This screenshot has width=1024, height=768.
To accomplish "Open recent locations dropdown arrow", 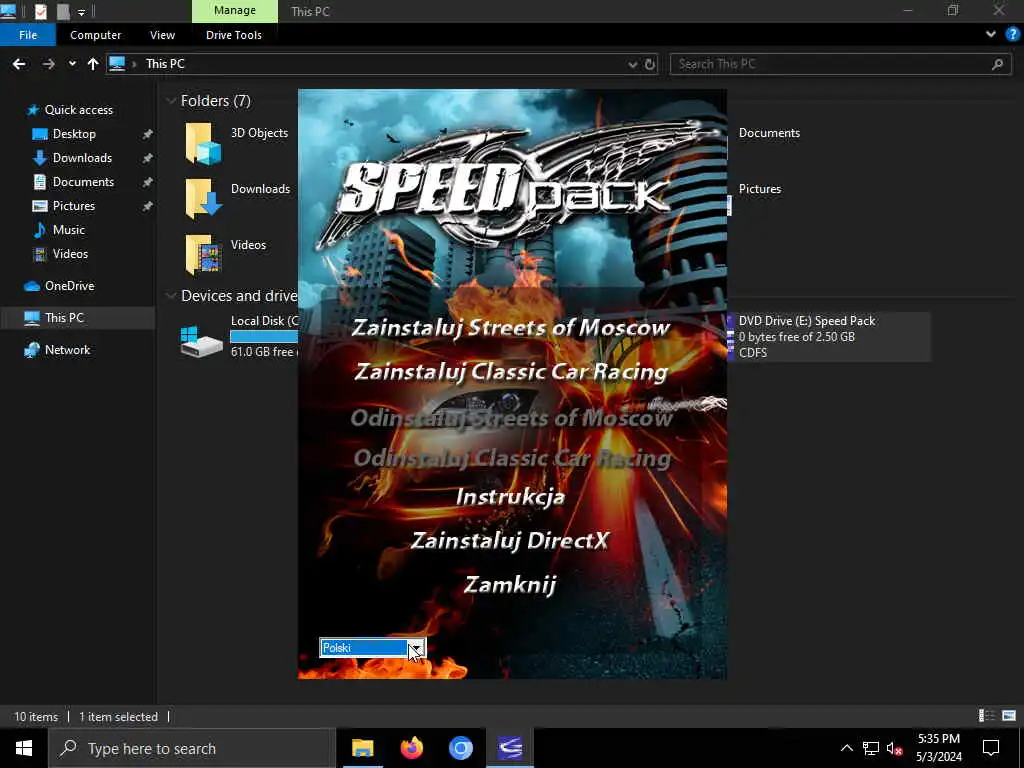I will coord(72,64).
